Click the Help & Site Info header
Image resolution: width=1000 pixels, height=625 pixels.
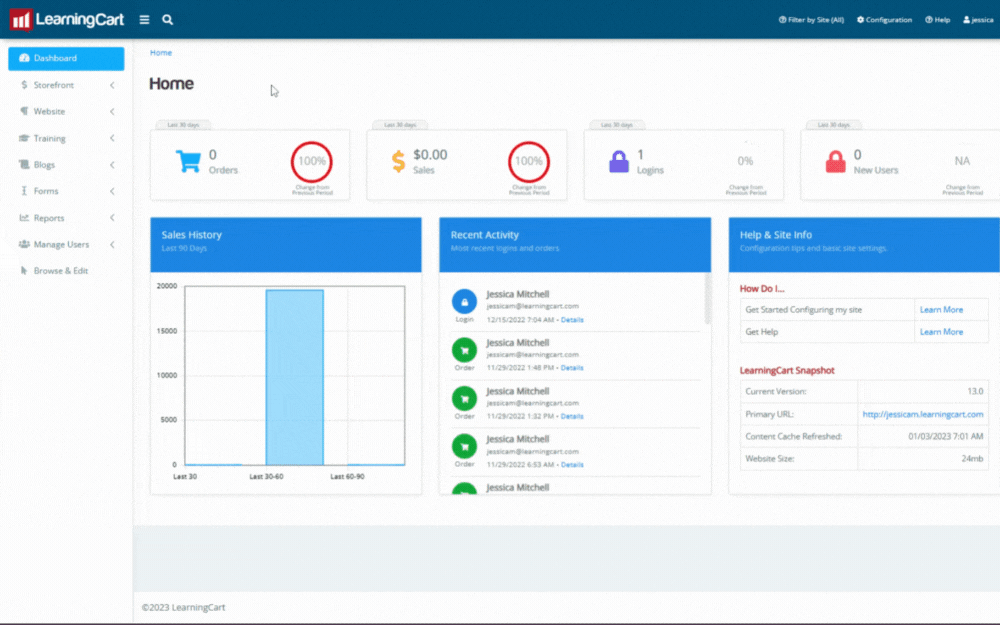[x=864, y=245]
